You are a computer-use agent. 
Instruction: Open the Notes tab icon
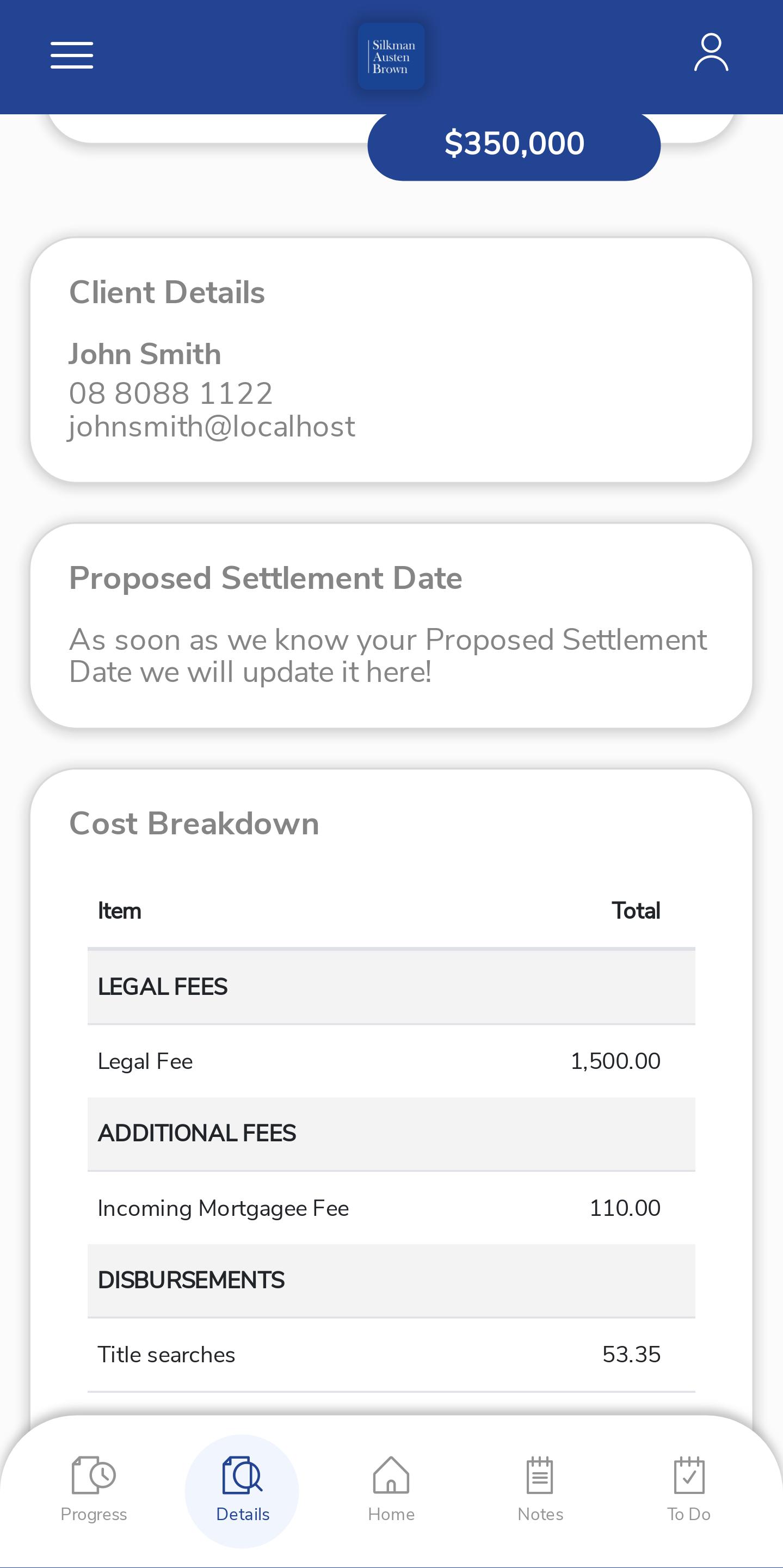[x=540, y=1475]
